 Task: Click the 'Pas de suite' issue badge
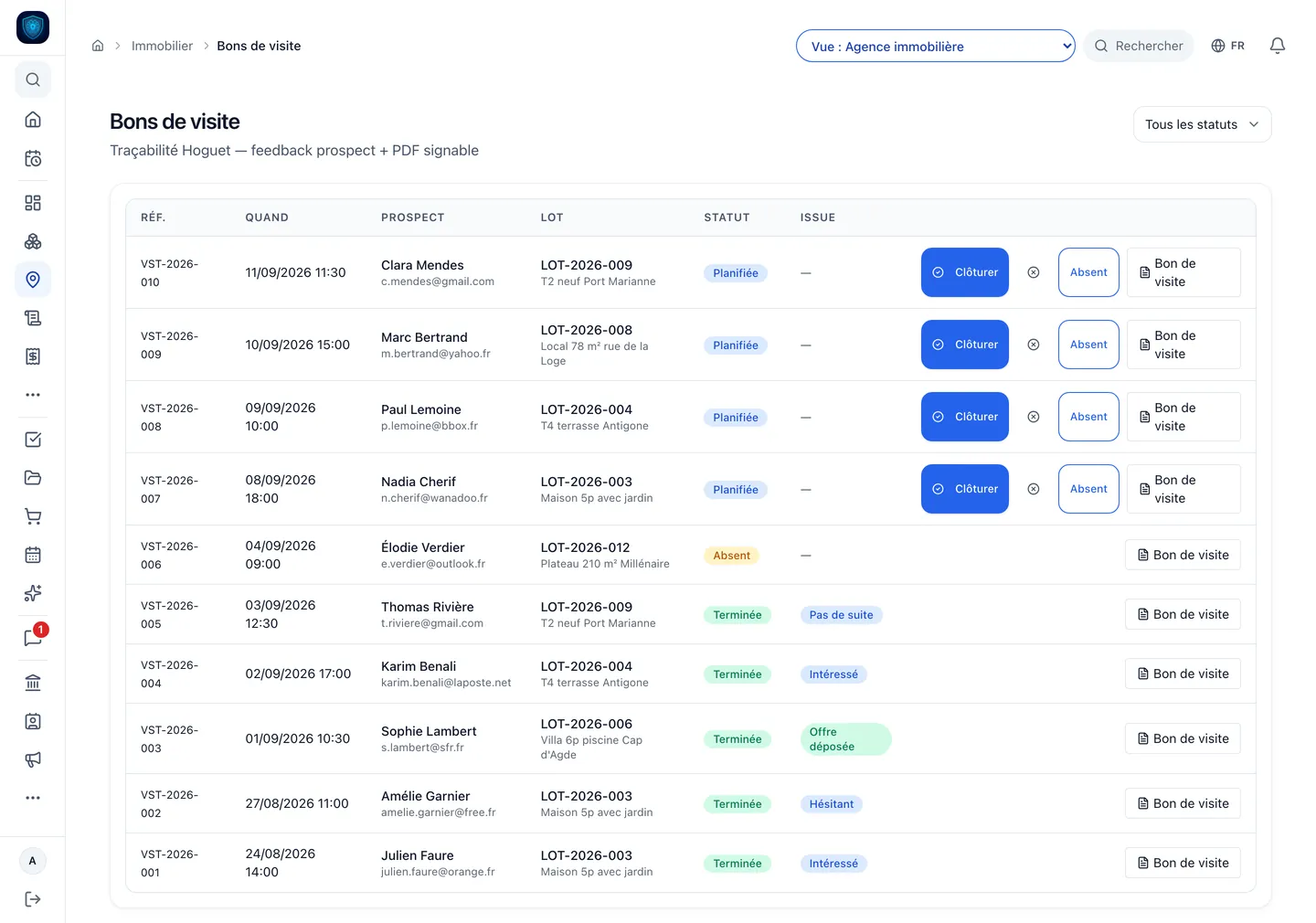click(x=841, y=615)
